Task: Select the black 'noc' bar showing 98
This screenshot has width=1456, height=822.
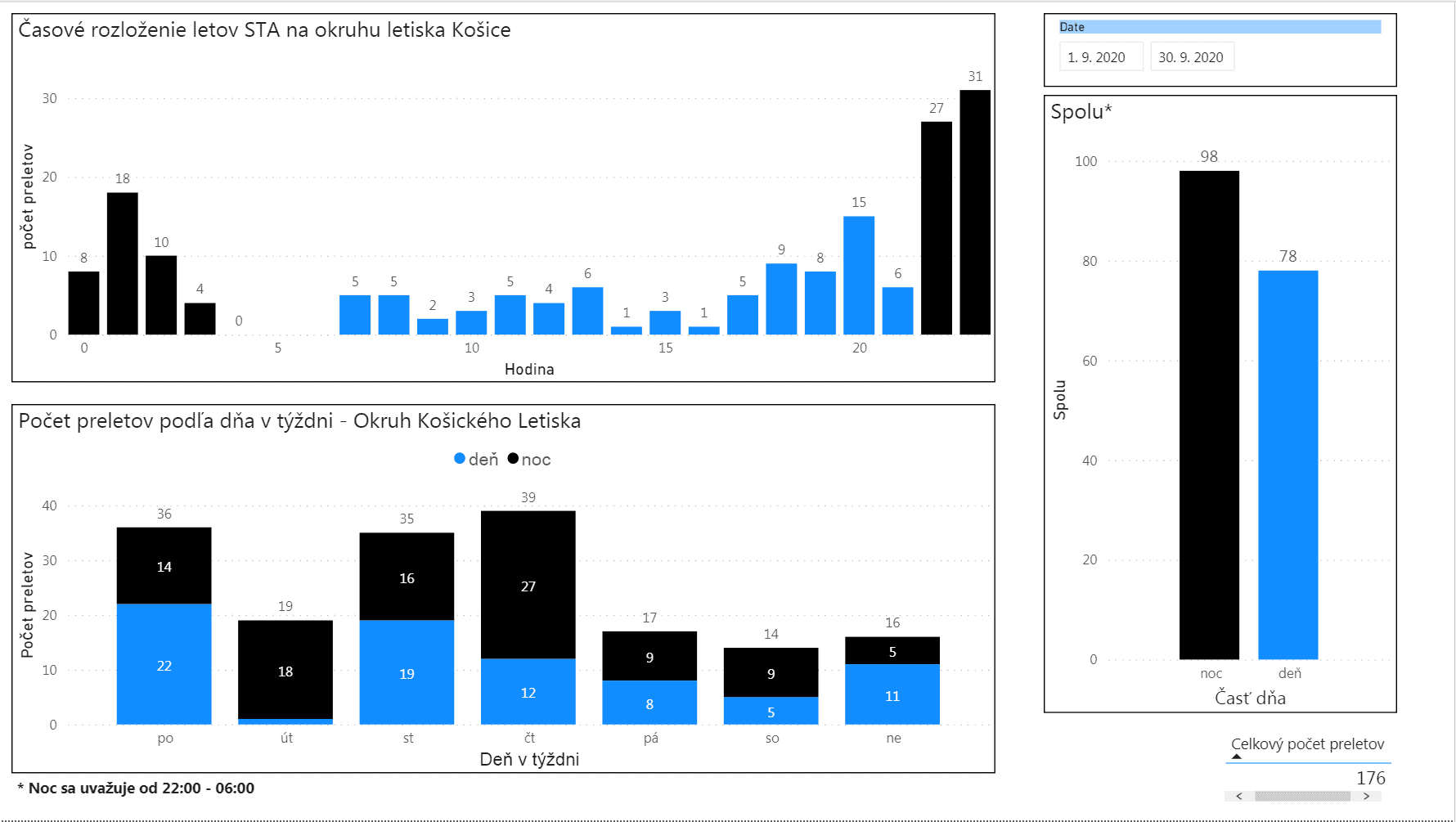Action: click(1209, 415)
